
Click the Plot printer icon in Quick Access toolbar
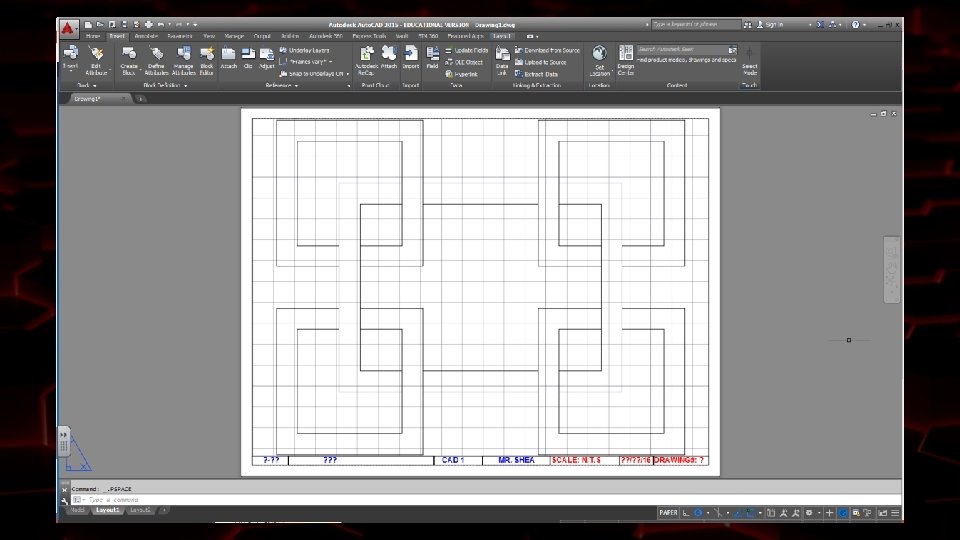point(148,24)
